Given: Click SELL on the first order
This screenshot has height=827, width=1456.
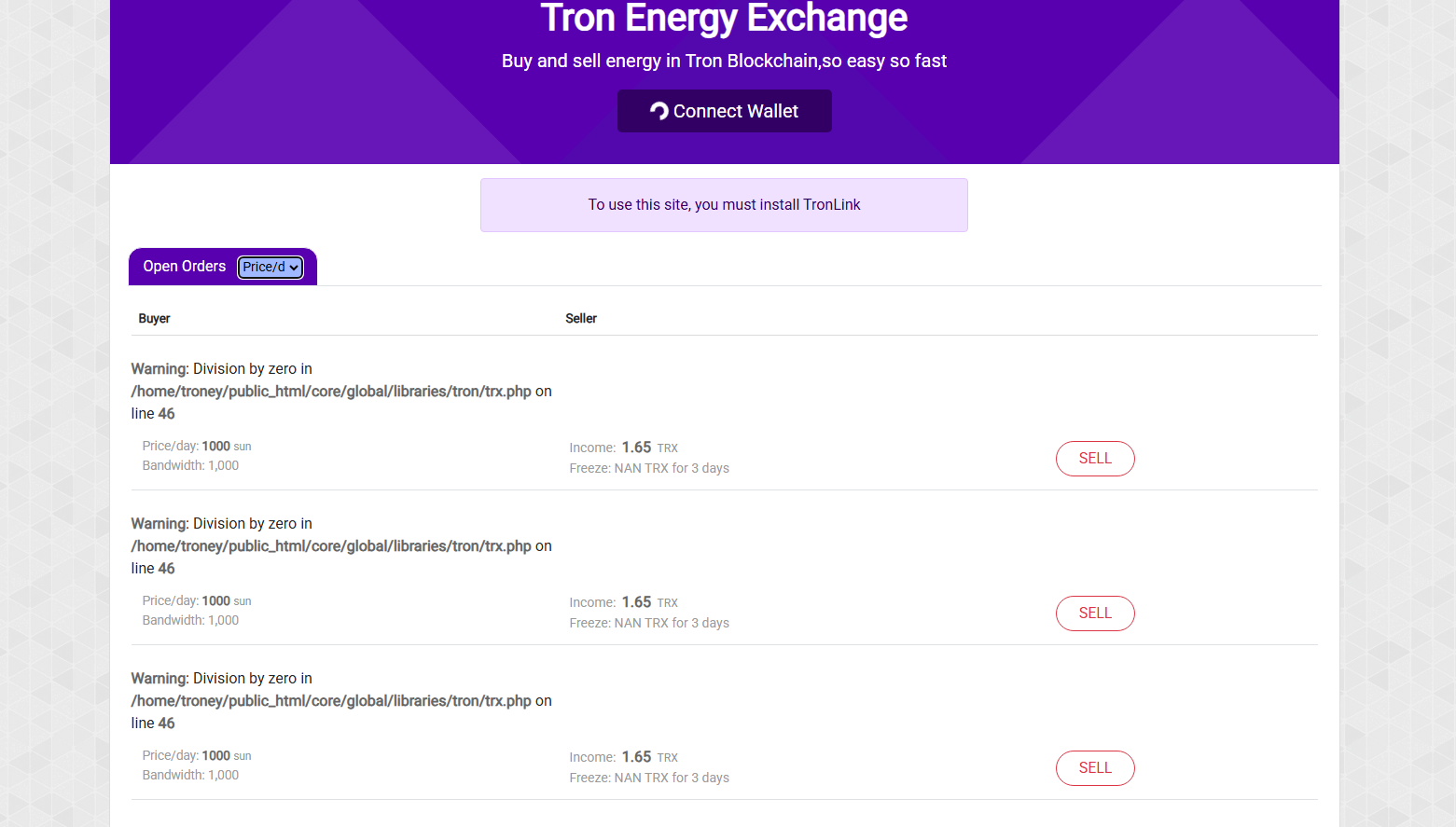Looking at the screenshot, I should (x=1095, y=459).
